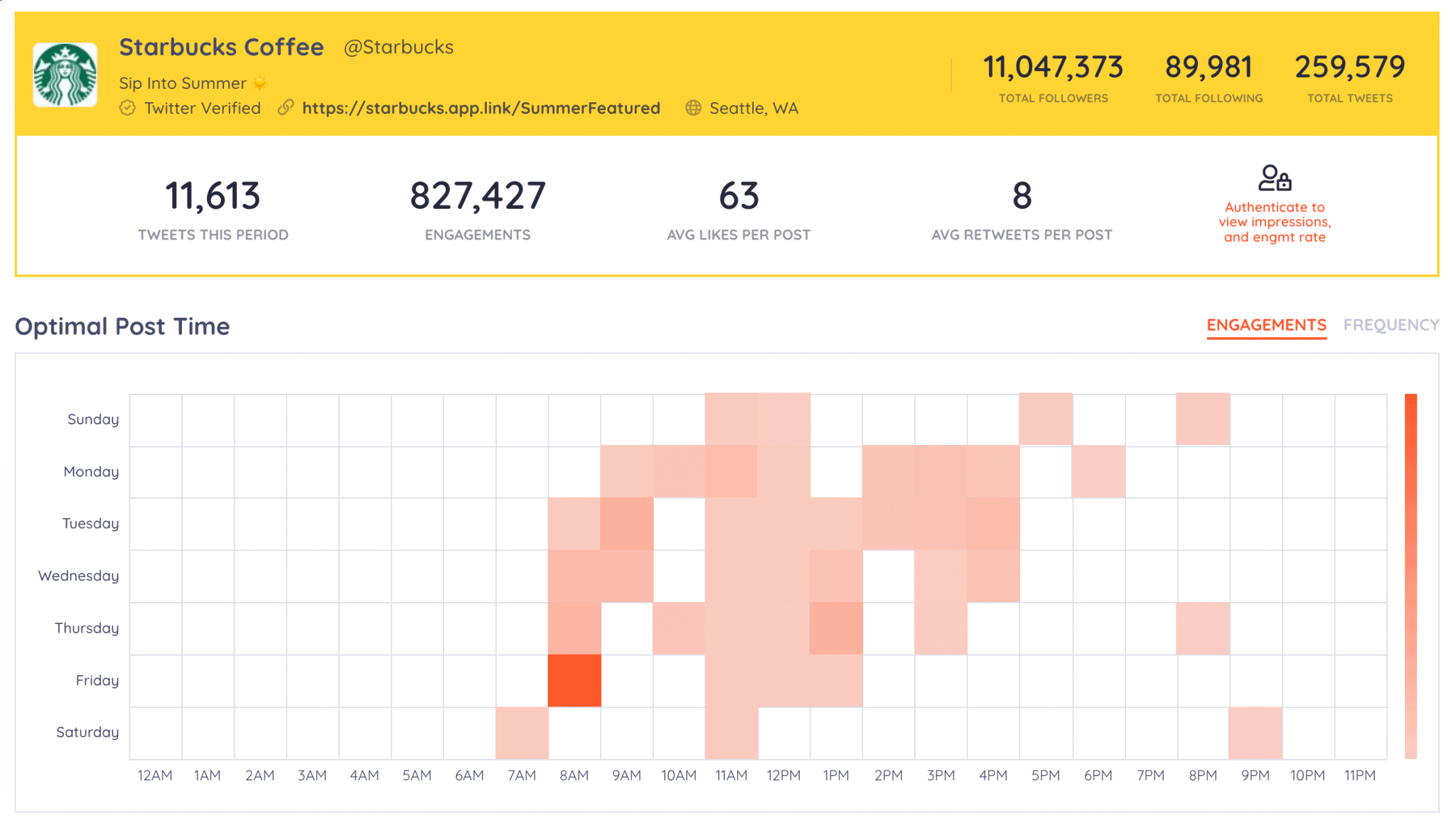Click the Monday 6PM heatmap cell

pyautogui.click(x=1098, y=472)
